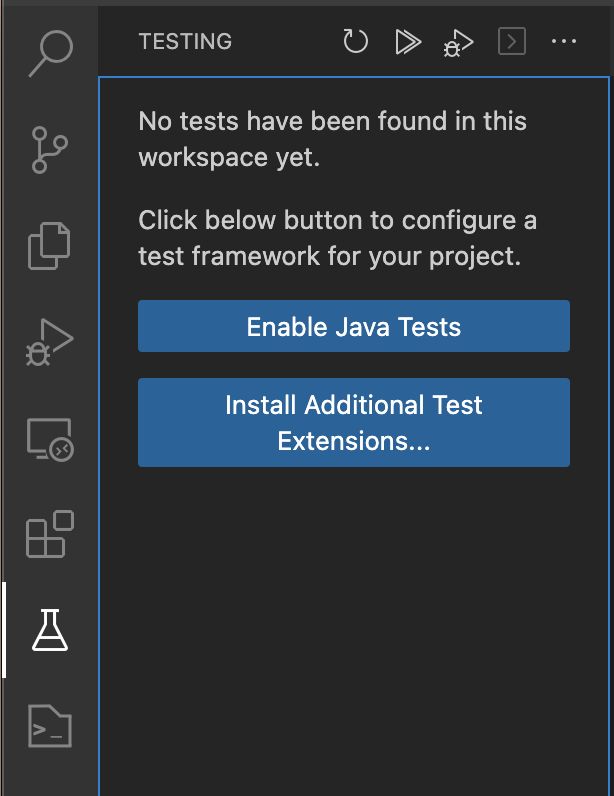
Task: Show test output terminal icon
Action: coord(512,42)
